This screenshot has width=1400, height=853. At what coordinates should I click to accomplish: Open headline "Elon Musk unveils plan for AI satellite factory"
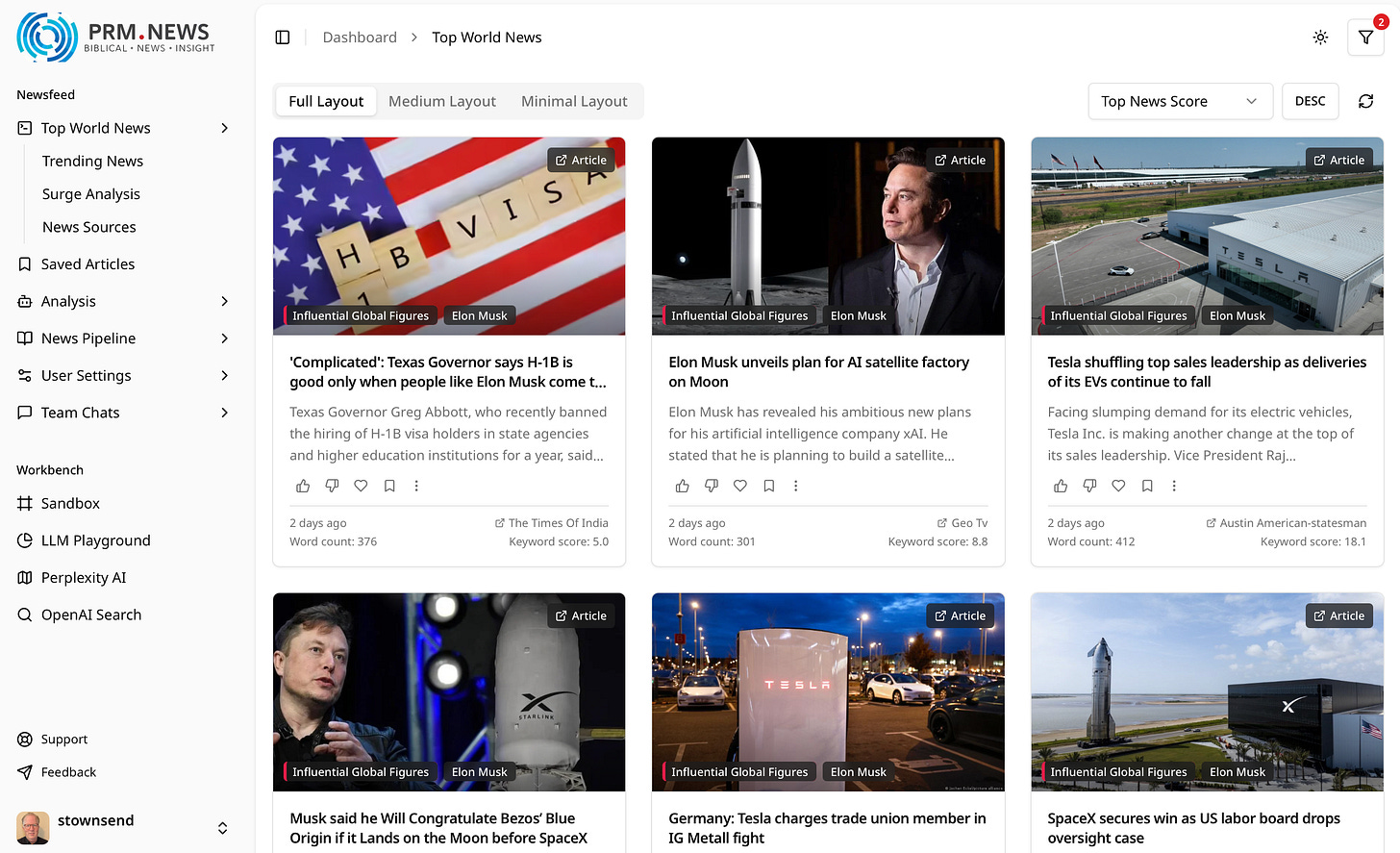click(x=818, y=372)
